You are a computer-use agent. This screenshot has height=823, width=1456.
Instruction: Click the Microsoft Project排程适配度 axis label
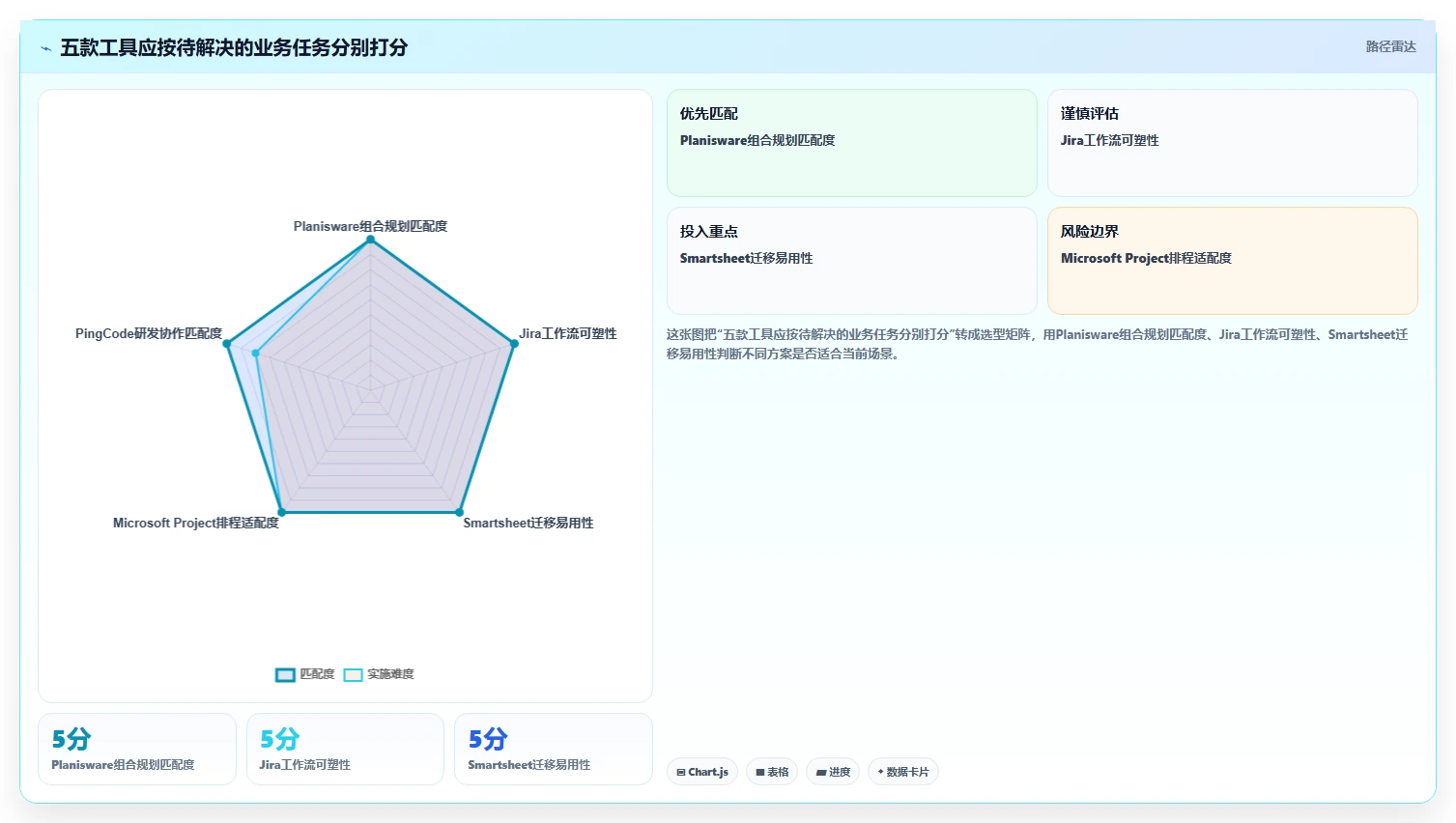pyautogui.click(x=196, y=523)
